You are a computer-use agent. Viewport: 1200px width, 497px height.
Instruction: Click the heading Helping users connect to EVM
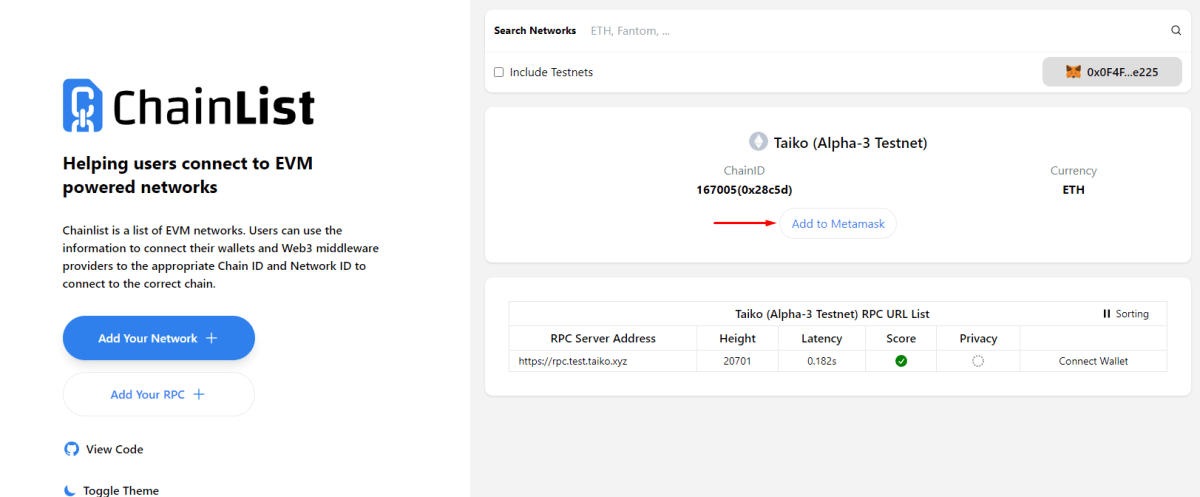(189, 175)
